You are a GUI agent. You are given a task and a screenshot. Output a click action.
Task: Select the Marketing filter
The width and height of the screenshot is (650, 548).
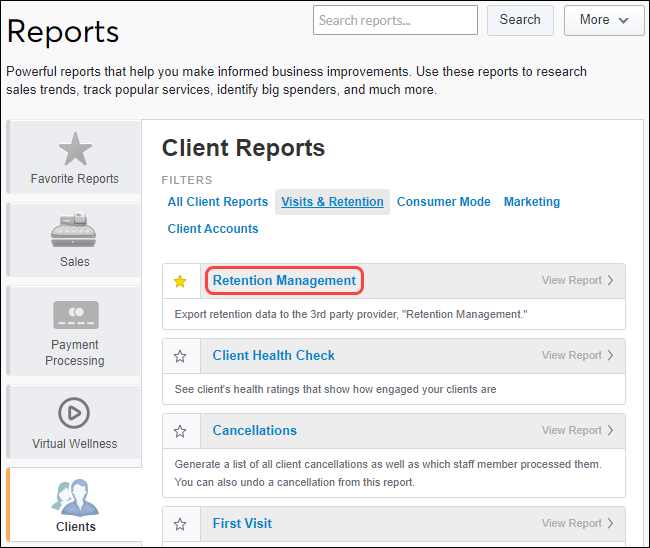pos(532,202)
